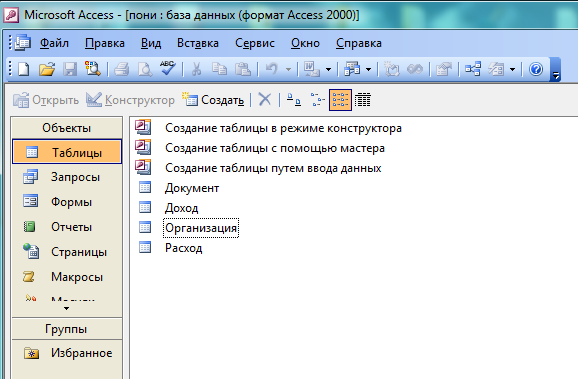Click the File Search icon
This screenshot has height=379, width=578.
point(93,69)
